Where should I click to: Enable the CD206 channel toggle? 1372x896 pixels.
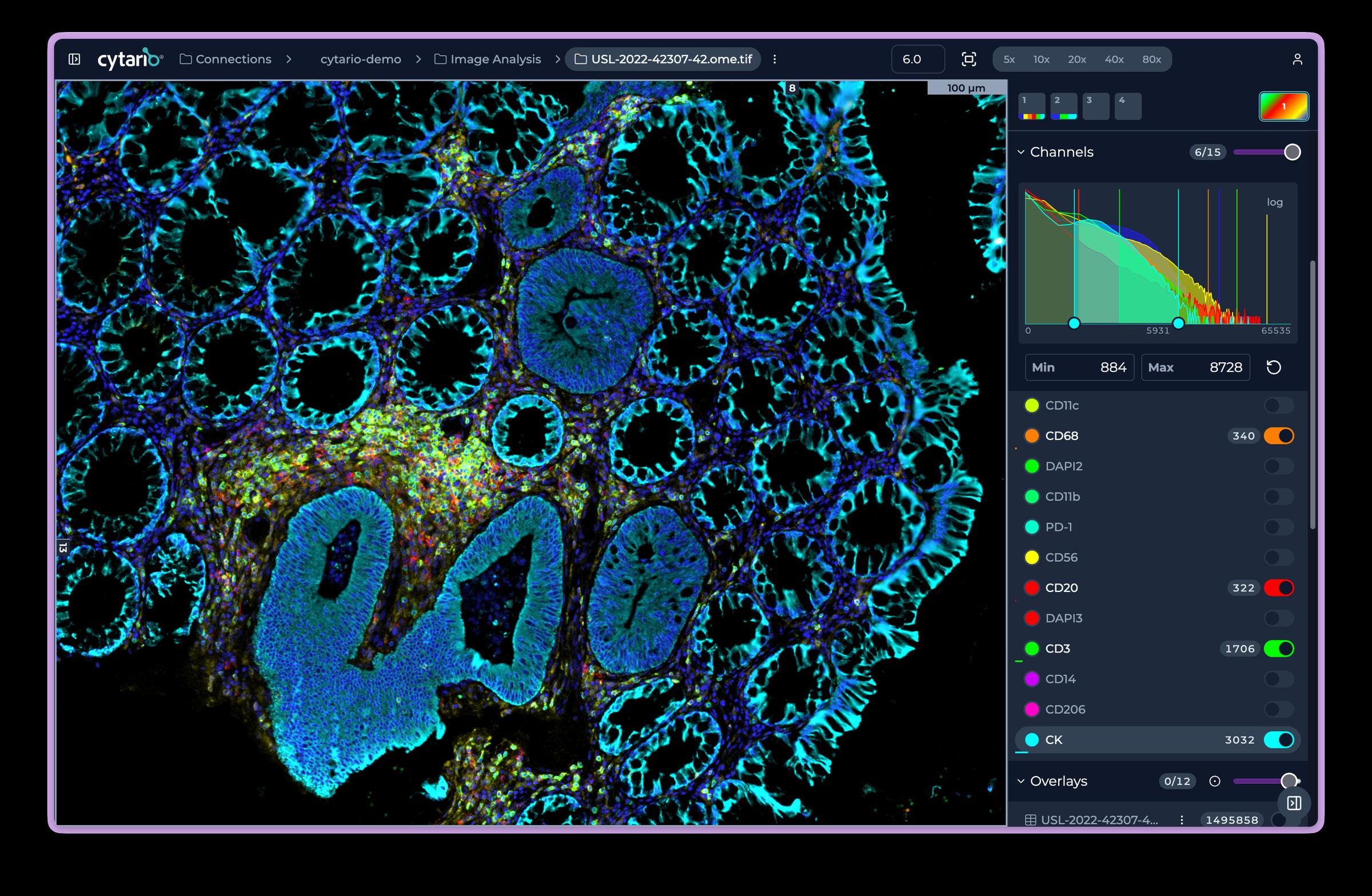(1279, 709)
